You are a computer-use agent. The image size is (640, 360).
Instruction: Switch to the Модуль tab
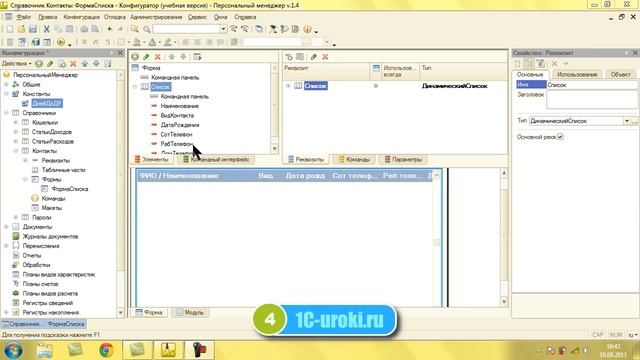(x=190, y=312)
